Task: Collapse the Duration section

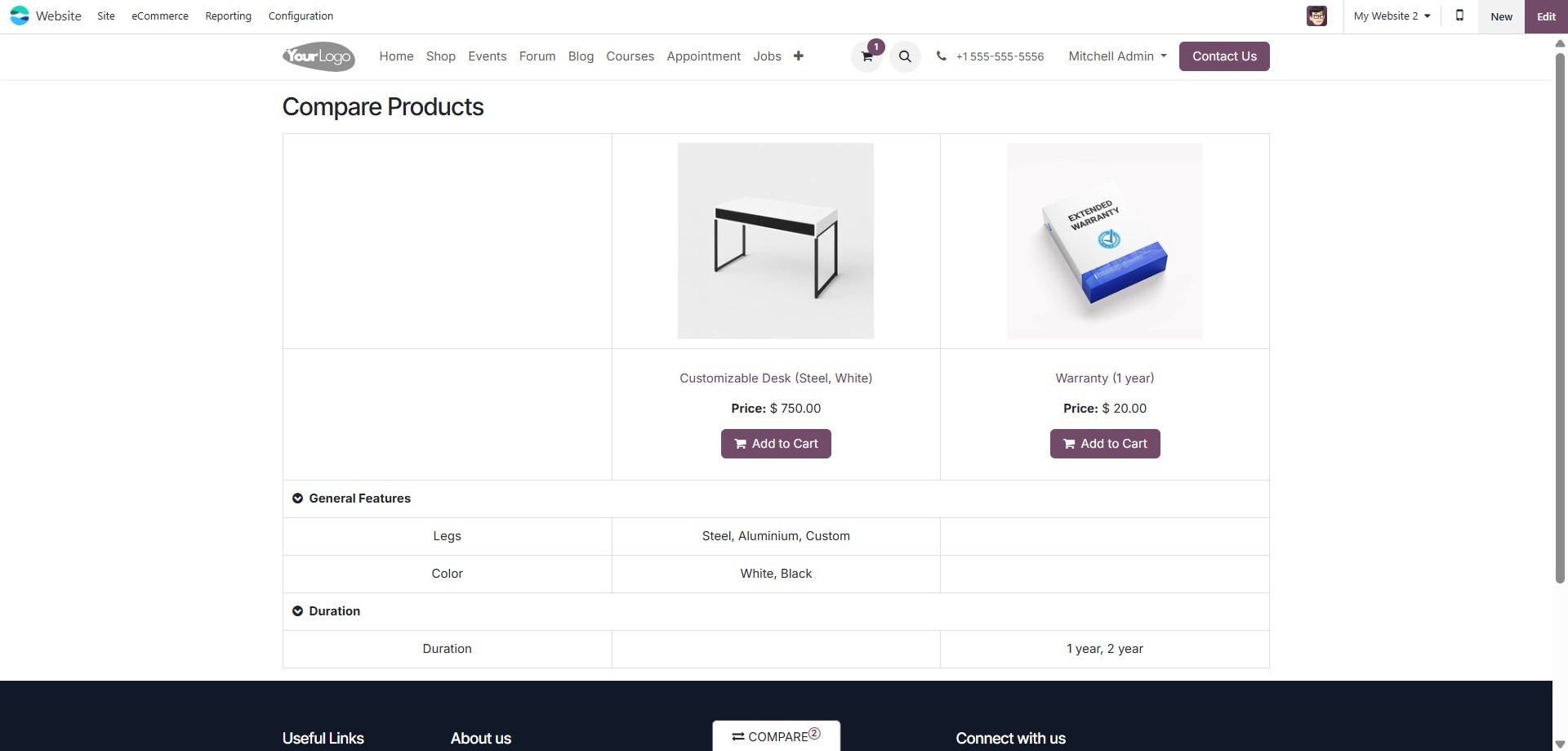Action: (297, 611)
